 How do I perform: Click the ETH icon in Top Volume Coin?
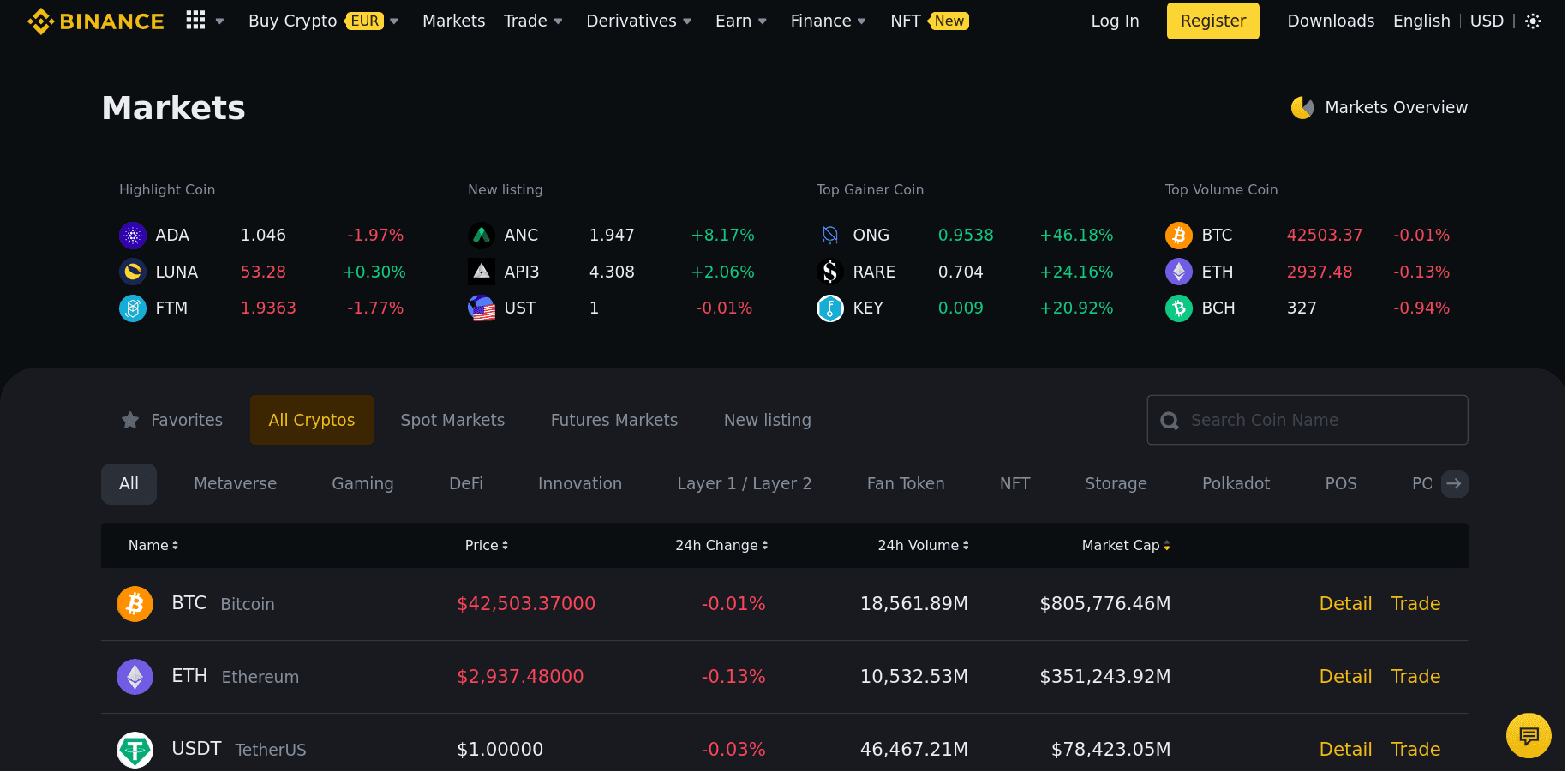pyautogui.click(x=1179, y=272)
